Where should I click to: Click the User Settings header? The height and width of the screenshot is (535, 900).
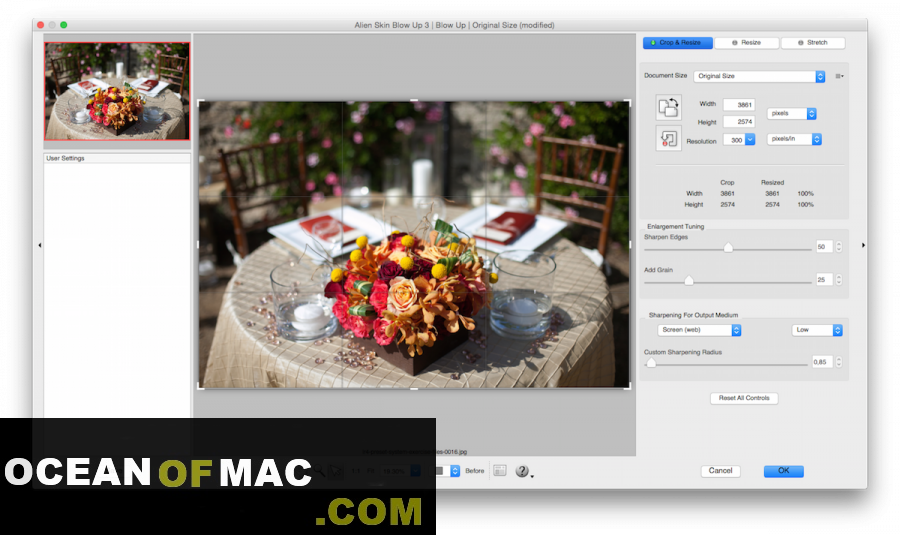tap(117, 158)
